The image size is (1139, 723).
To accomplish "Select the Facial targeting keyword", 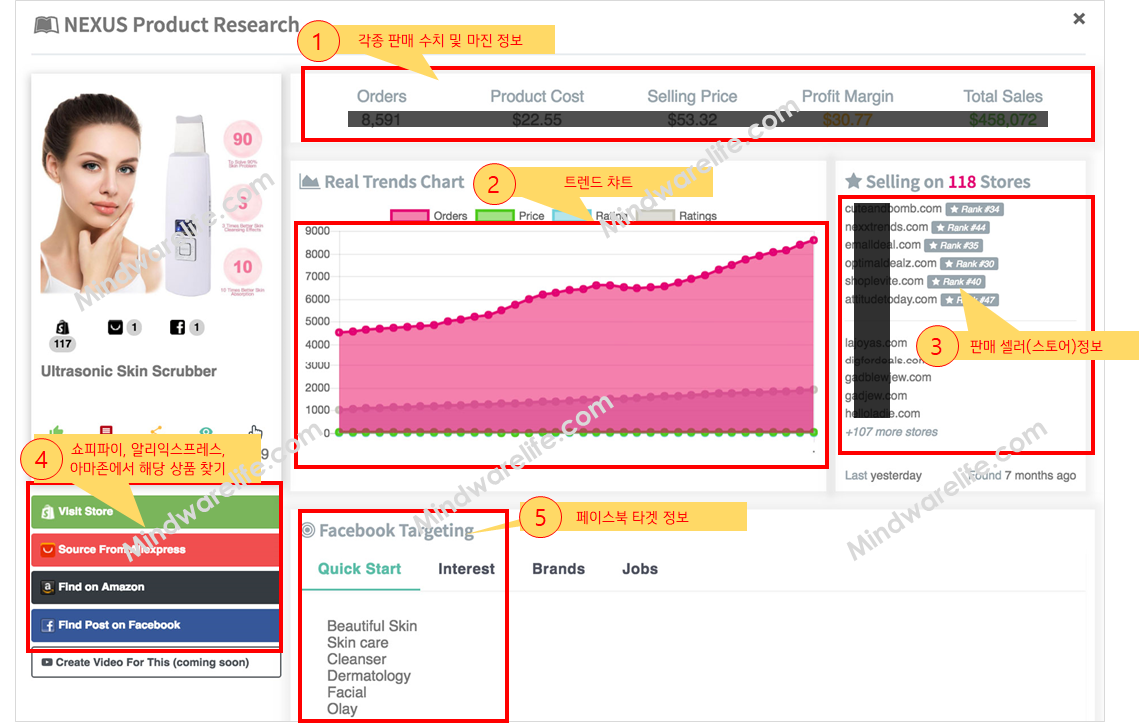I will [346, 692].
